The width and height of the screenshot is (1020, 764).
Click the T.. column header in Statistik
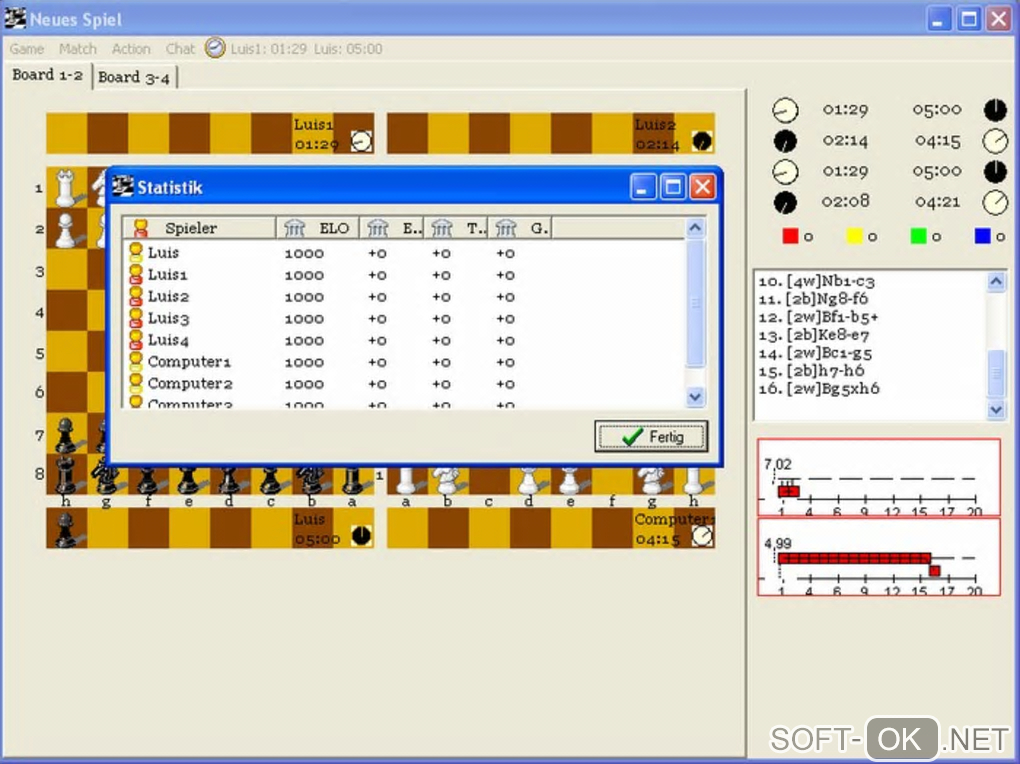click(x=456, y=228)
